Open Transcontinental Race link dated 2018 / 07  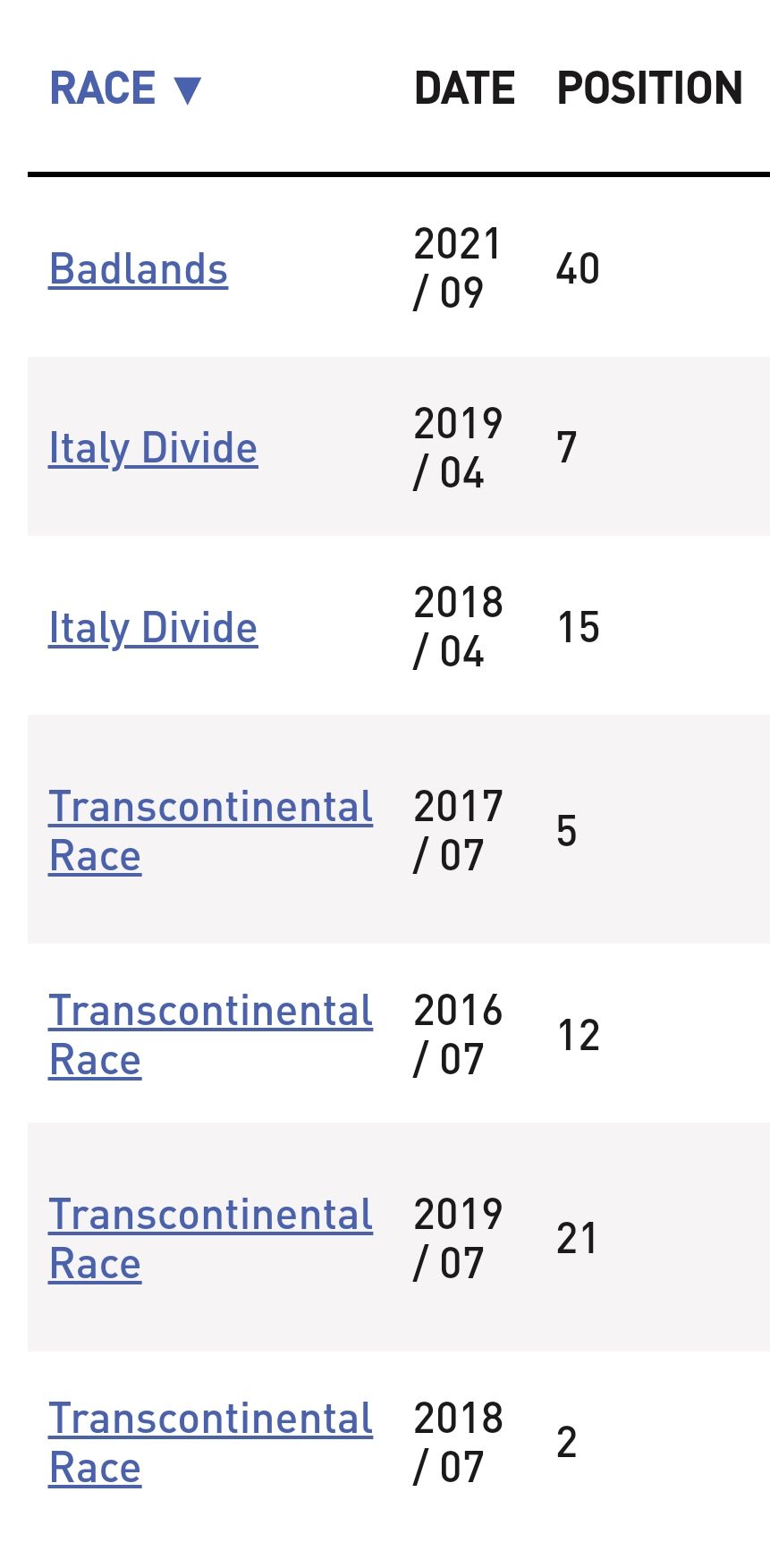[x=210, y=1443]
